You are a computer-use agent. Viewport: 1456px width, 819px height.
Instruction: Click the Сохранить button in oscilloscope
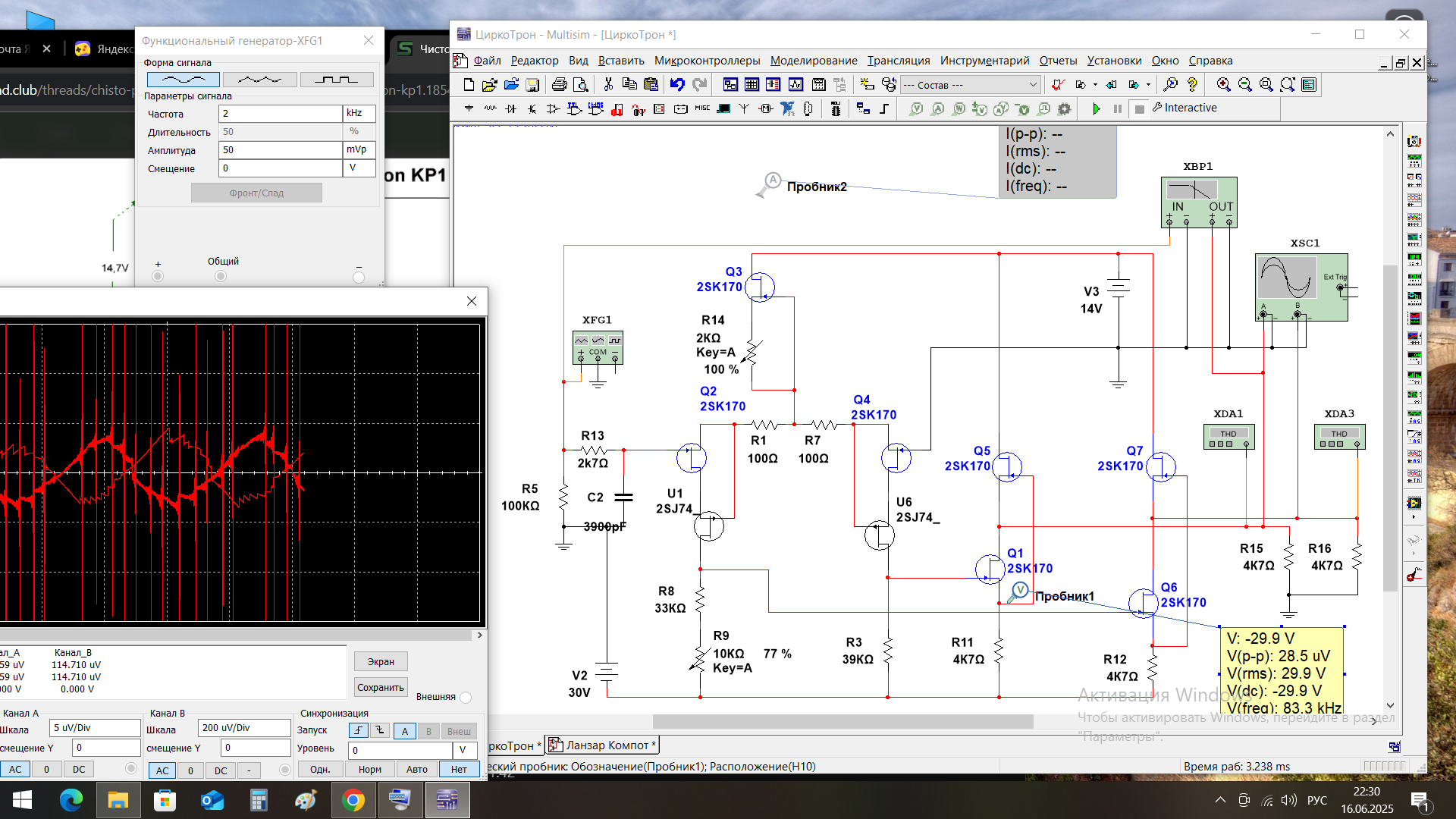380,688
